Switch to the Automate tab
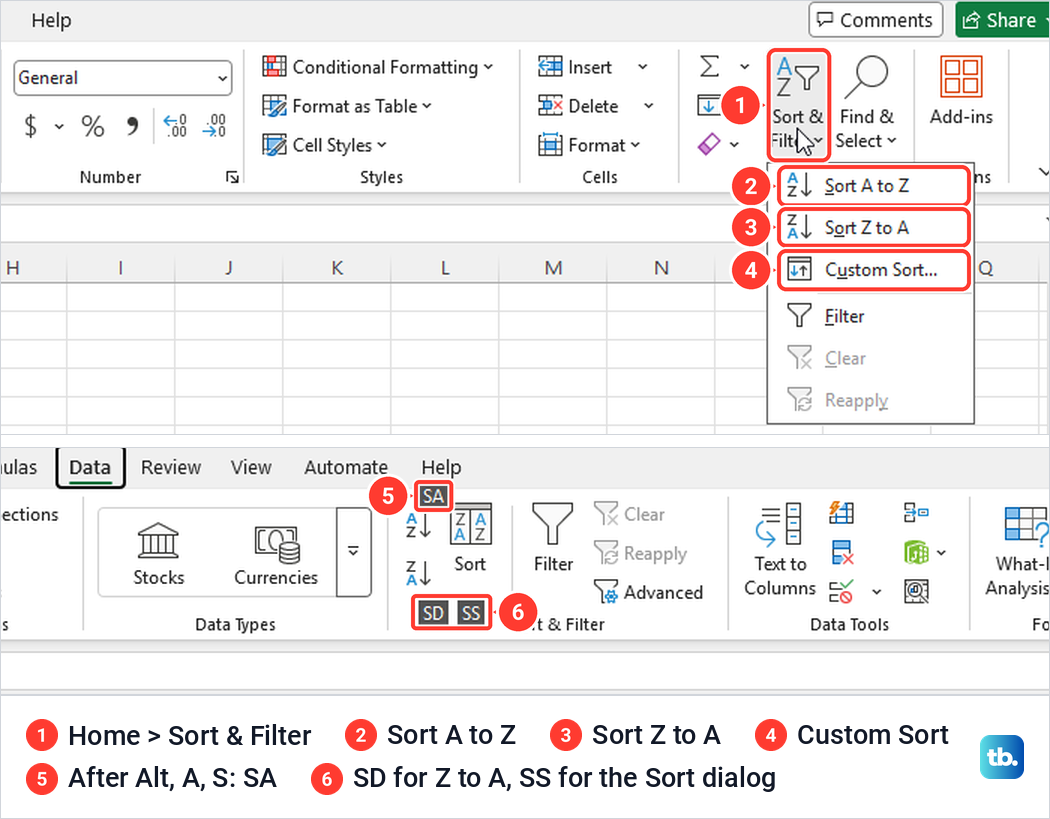 (346, 467)
